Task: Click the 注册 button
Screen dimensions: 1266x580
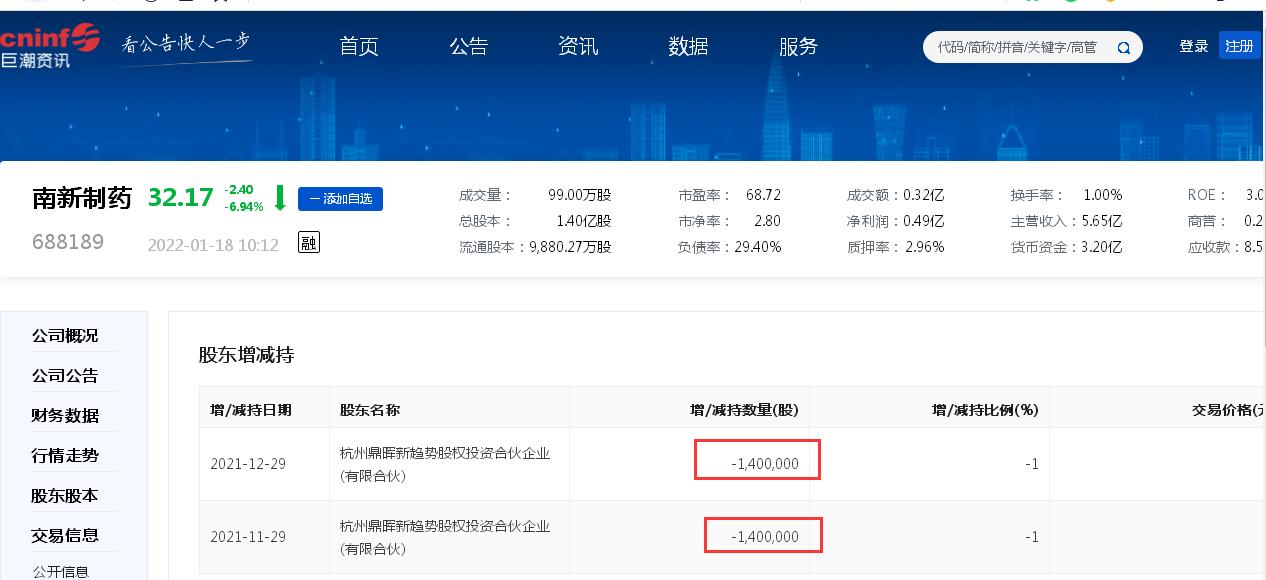Action: [x=1239, y=46]
